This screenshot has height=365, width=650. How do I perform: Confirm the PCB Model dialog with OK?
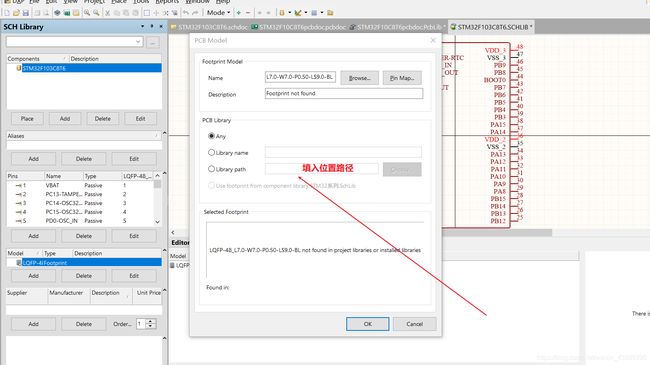[367, 324]
